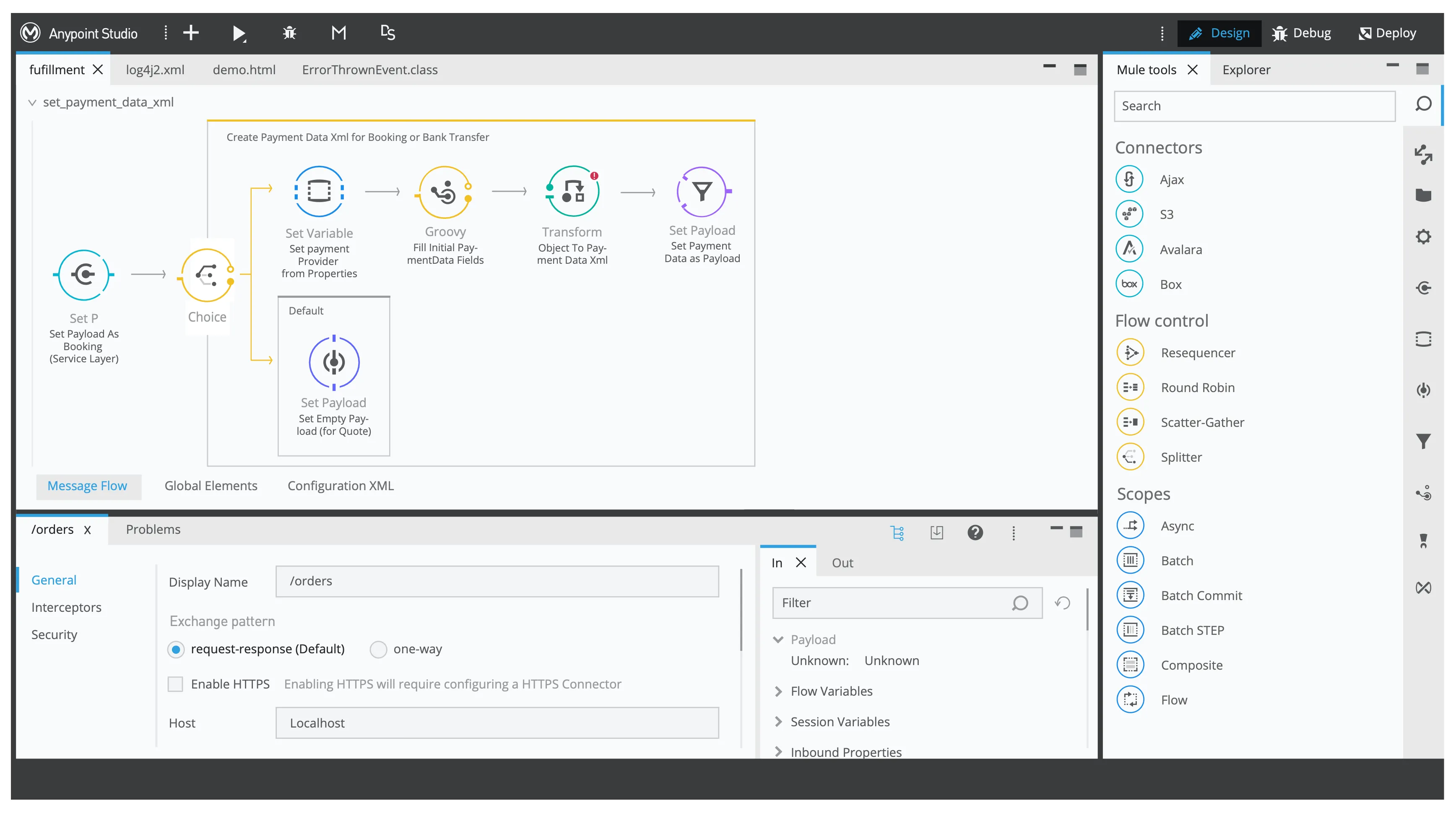Image resolution: width=1456 pixels, height=816 pixels.
Task: Select one-way exchange pattern
Action: click(378, 649)
